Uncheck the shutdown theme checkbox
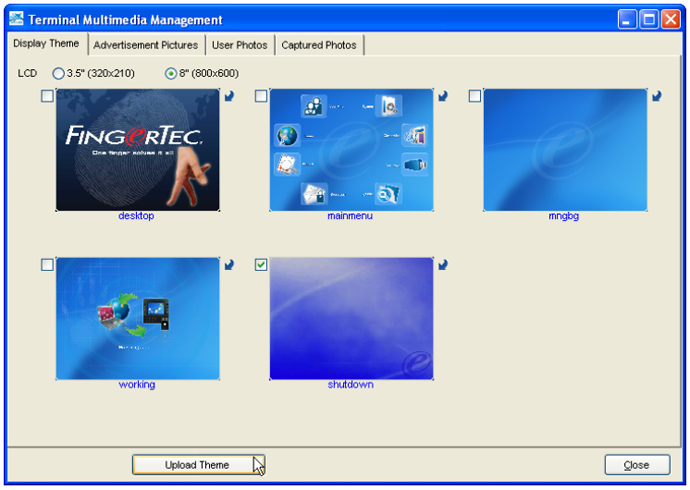Screen dimensions: 690x490 [261, 265]
